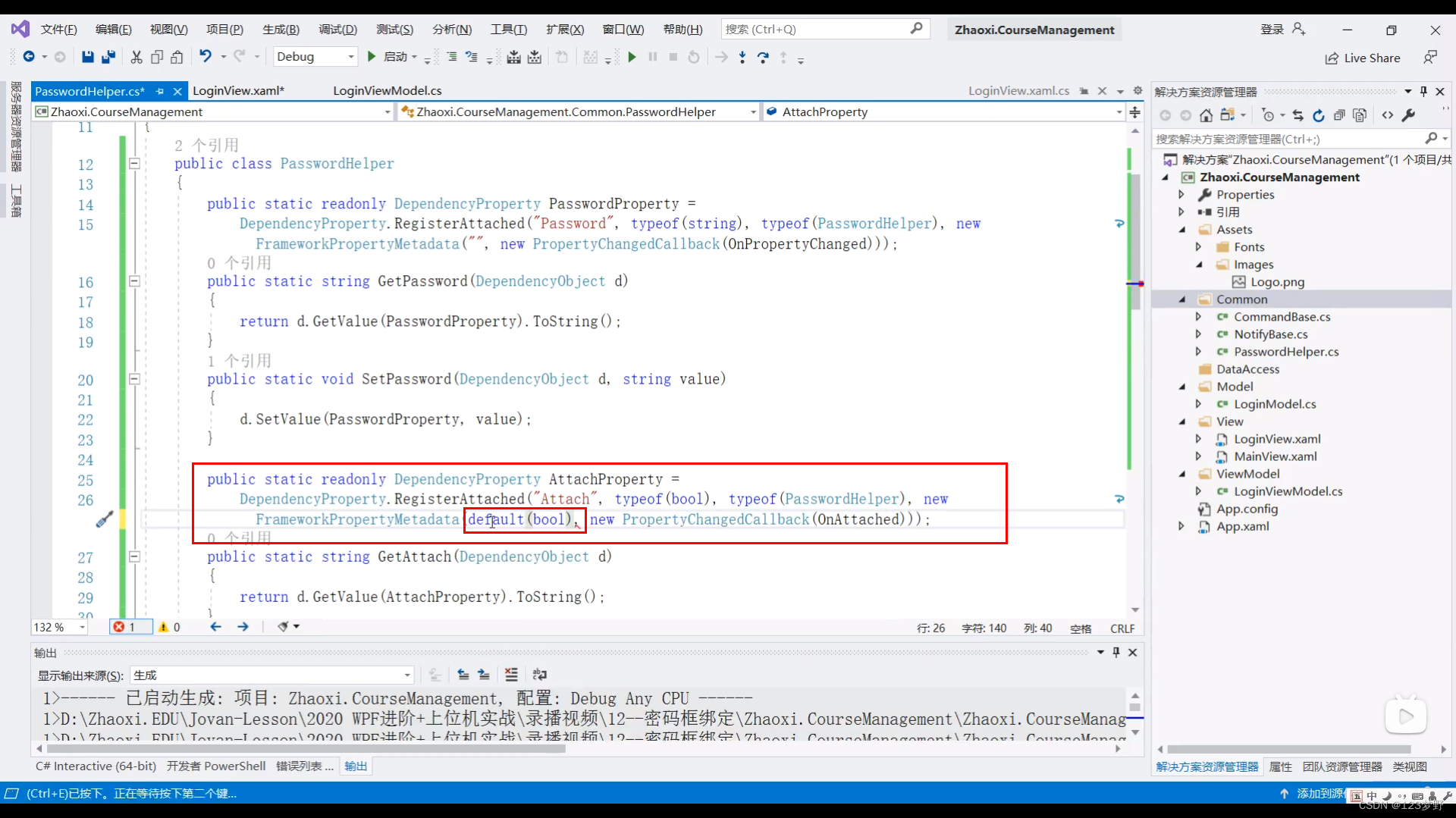Screen dimensions: 1456x818
Task: Collapse GetAttach method outlining
Action: pos(134,556)
